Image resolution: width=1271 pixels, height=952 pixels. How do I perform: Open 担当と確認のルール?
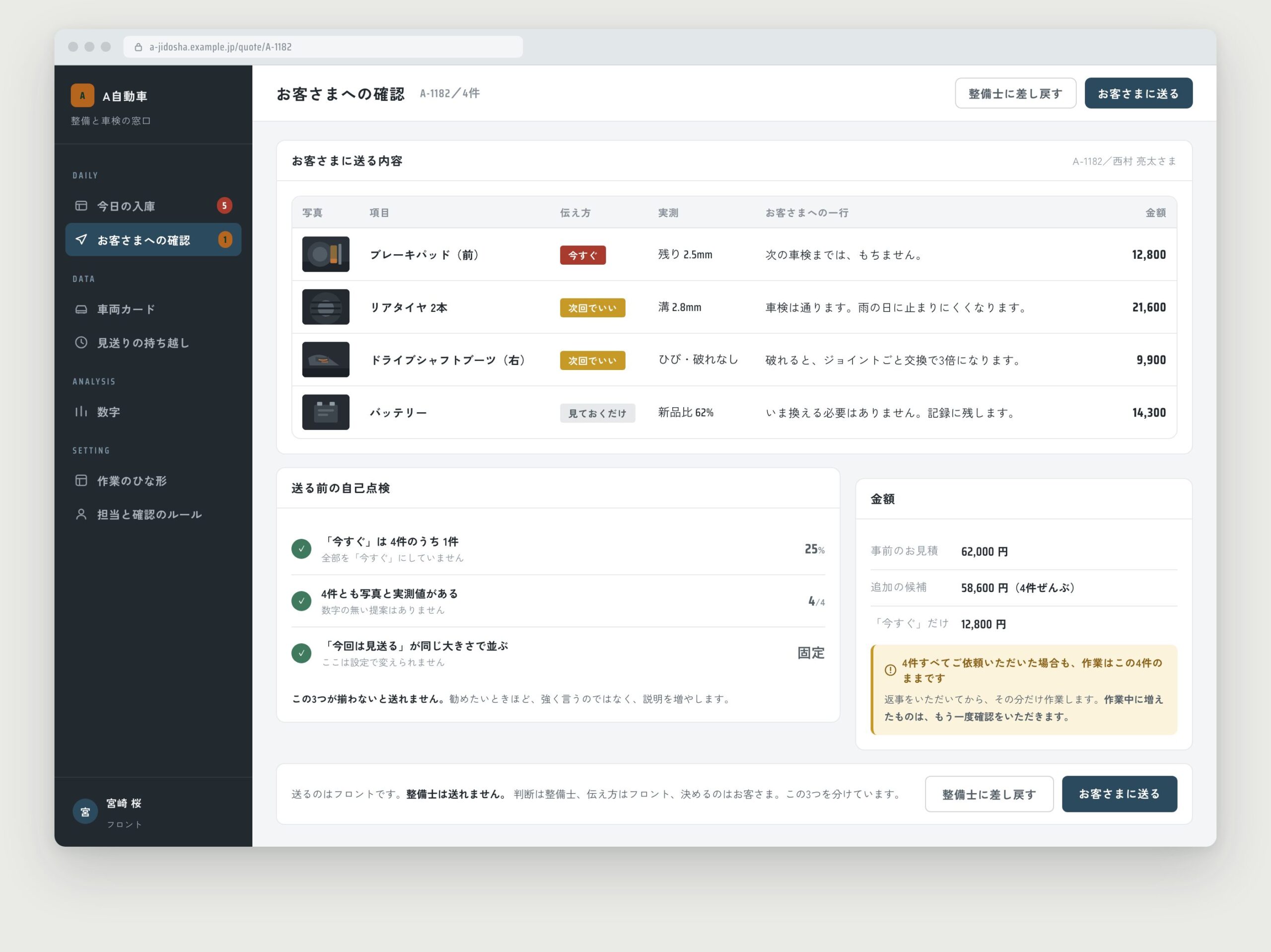[x=153, y=514]
